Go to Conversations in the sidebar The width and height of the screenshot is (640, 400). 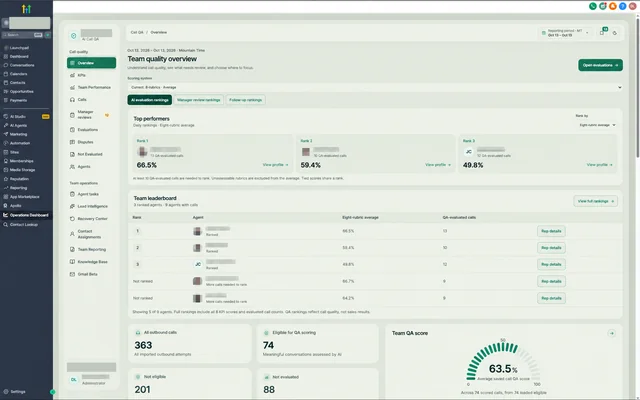click(x=22, y=65)
